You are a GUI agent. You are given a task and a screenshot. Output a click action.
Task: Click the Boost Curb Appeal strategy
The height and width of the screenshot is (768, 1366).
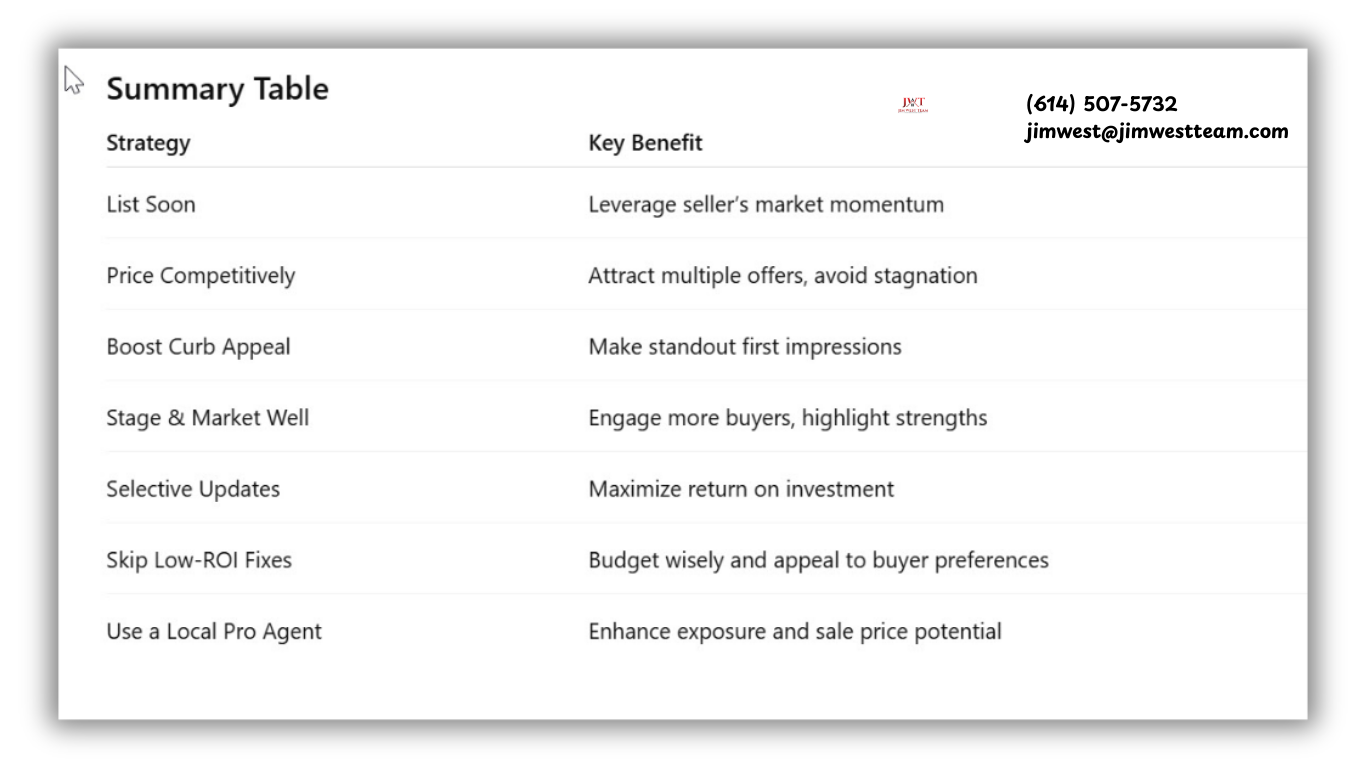pyautogui.click(x=198, y=347)
